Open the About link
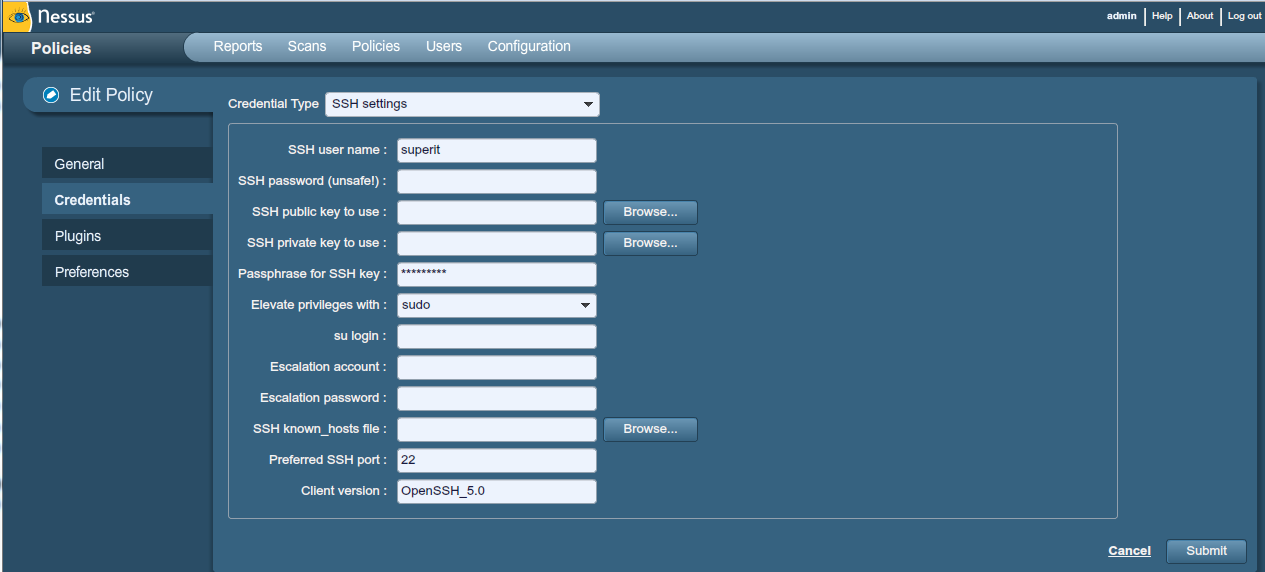The width and height of the screenshot is (1265, 572). point(1200,16)
